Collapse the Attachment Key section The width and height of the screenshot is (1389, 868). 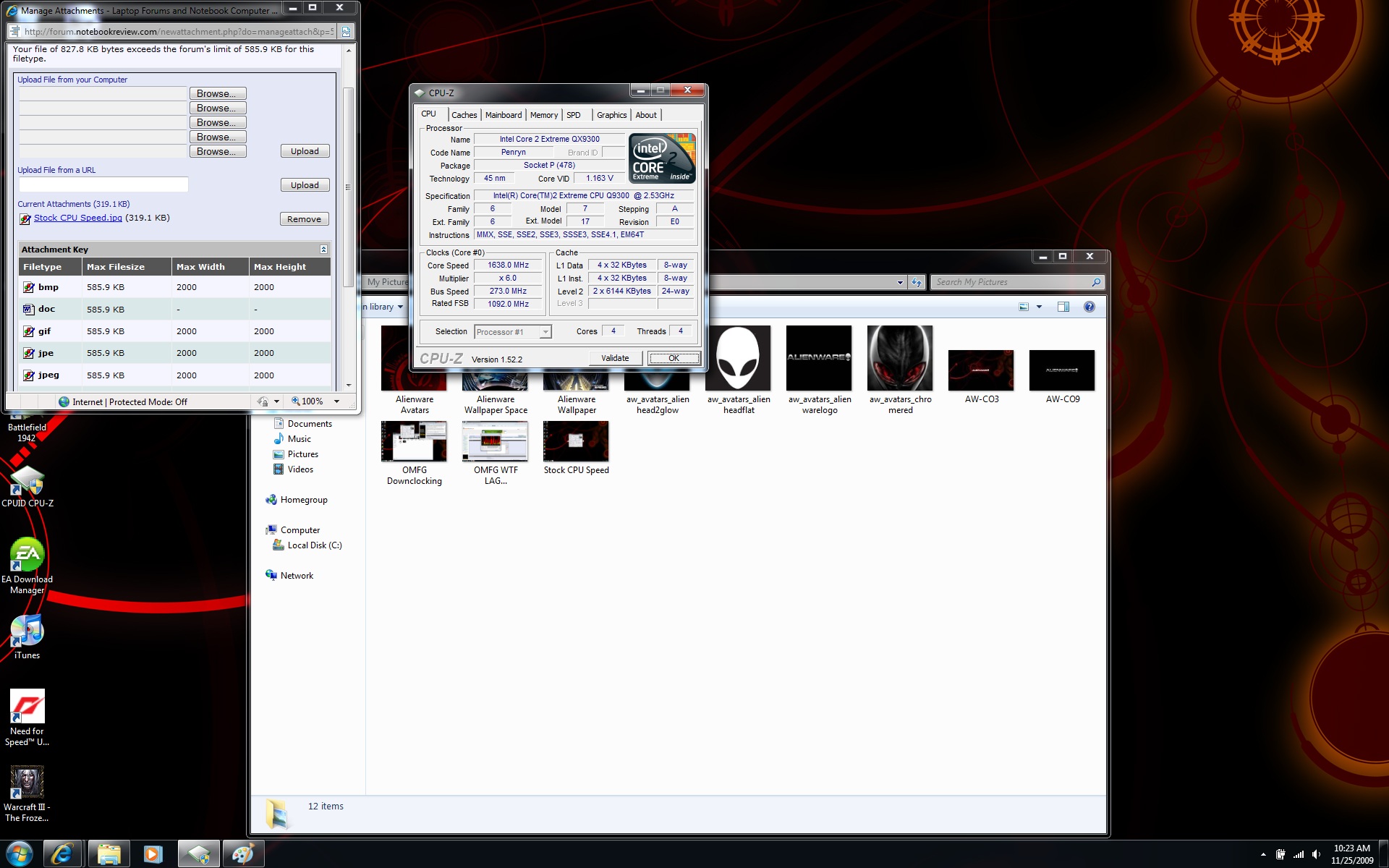click(323, 249)
